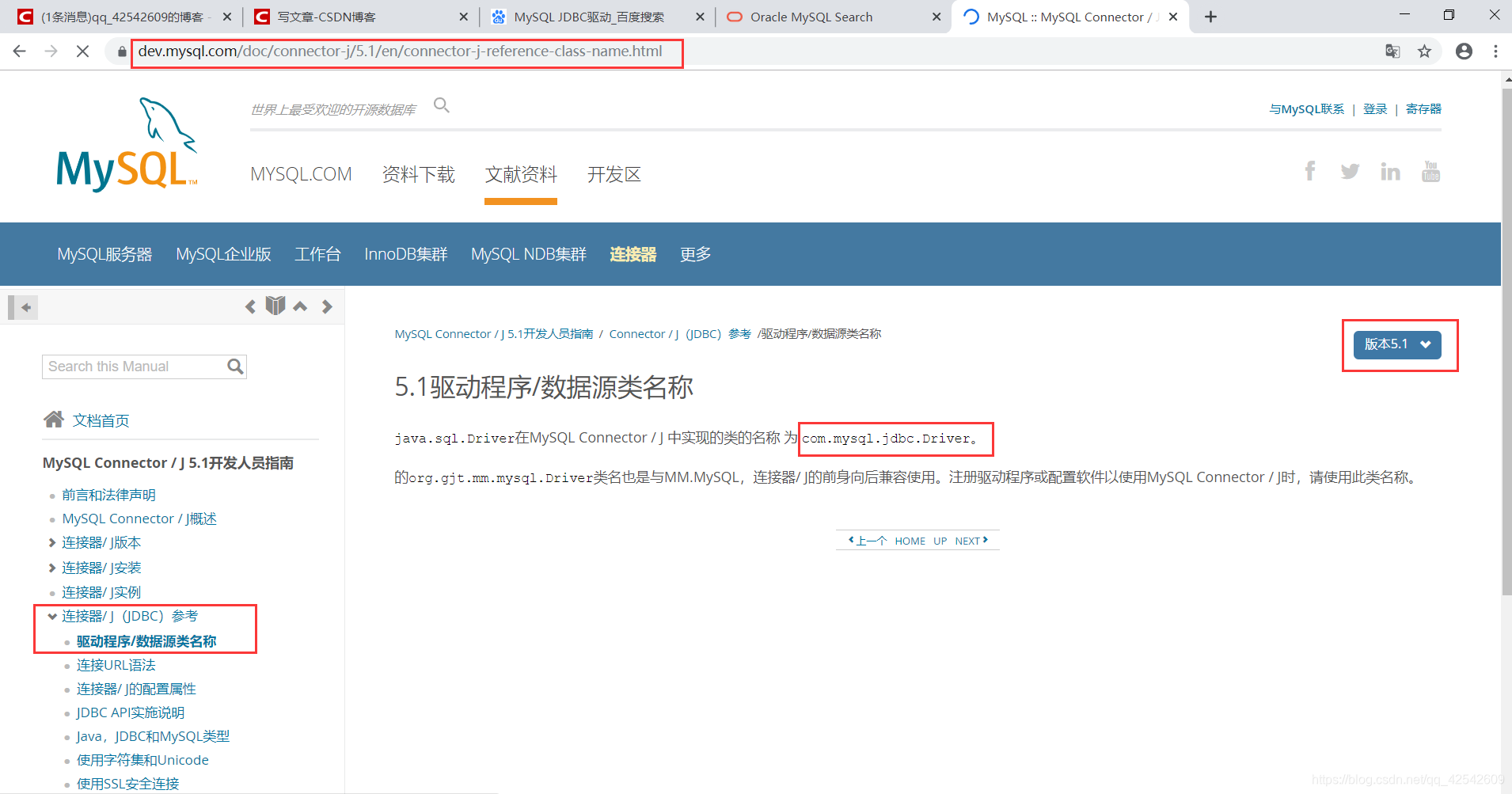Open 更多 in blue nav bar
1512x794 pixels.
(x=696, y=254)
